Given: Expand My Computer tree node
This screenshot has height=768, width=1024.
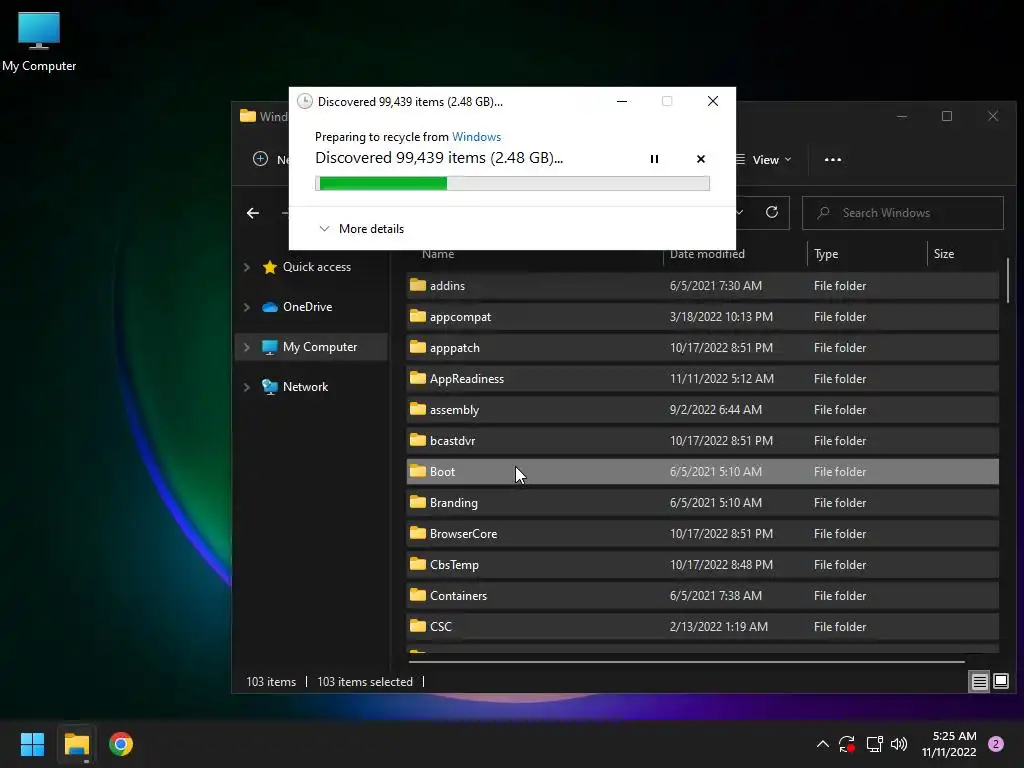Looking at the screenshot, I should click(x=247, y=347).
